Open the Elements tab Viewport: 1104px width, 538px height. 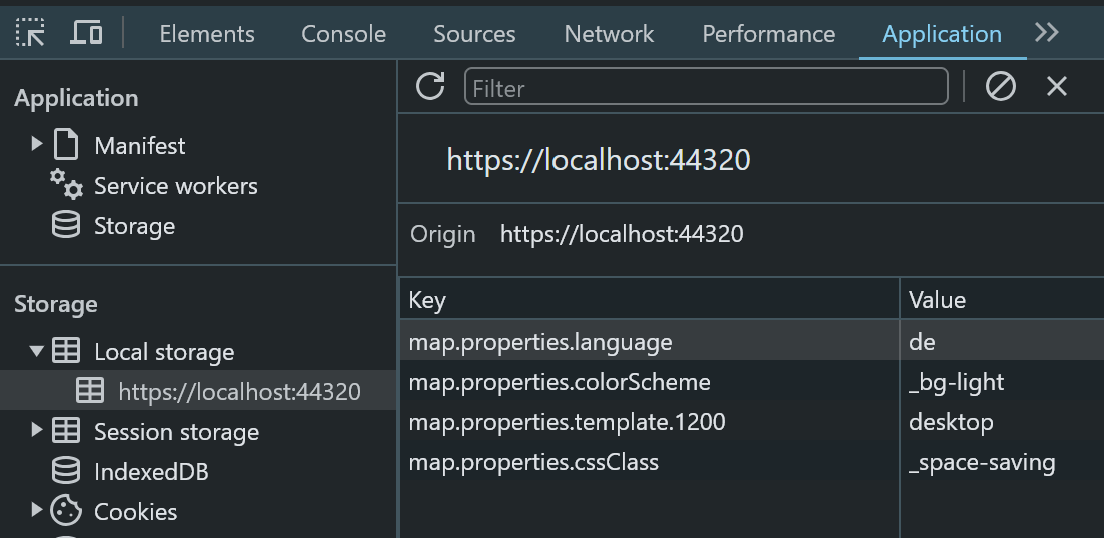click(x=207, y=34)
